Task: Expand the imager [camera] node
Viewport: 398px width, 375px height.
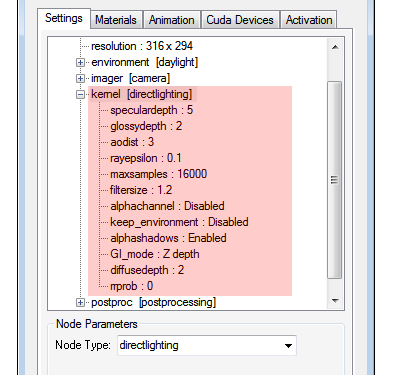Action: (x=80, y=78)
